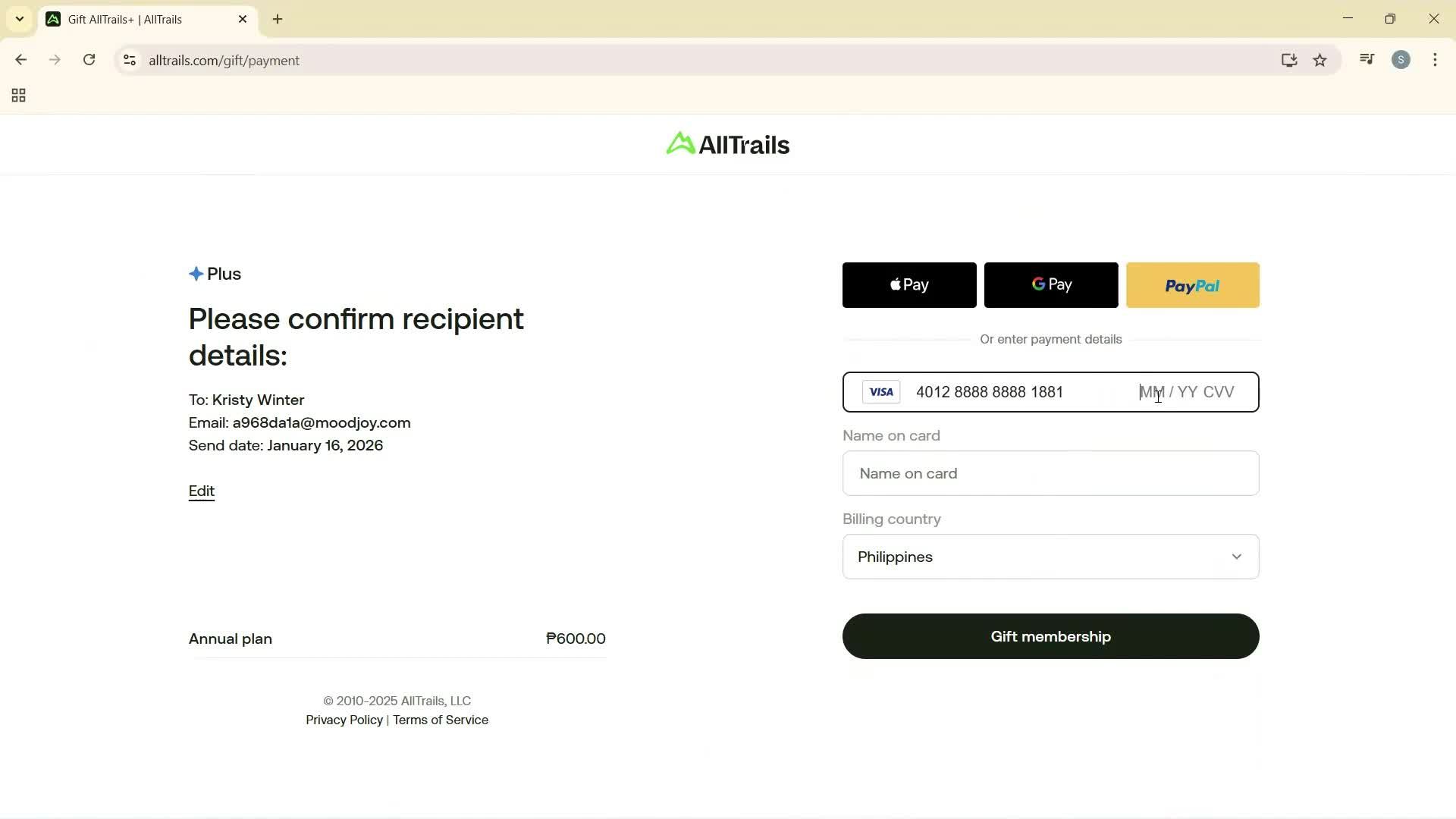Screen dimensions: 1456x819
Task: Open the Terms of Service
Action: point(441,720)
